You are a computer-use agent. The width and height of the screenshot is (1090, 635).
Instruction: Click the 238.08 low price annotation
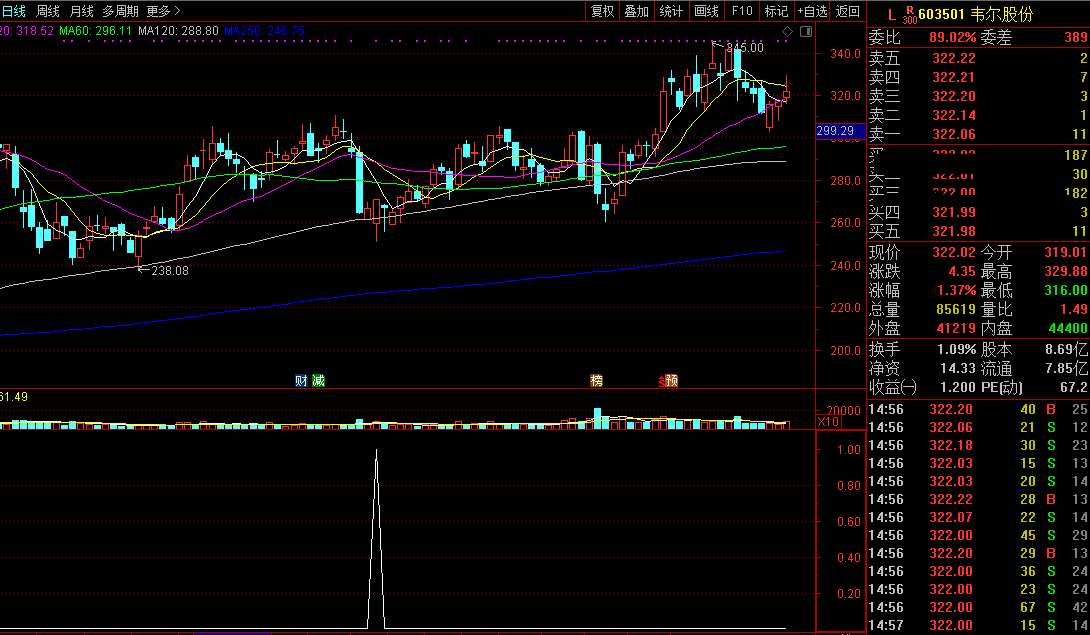tap(170, 271)
